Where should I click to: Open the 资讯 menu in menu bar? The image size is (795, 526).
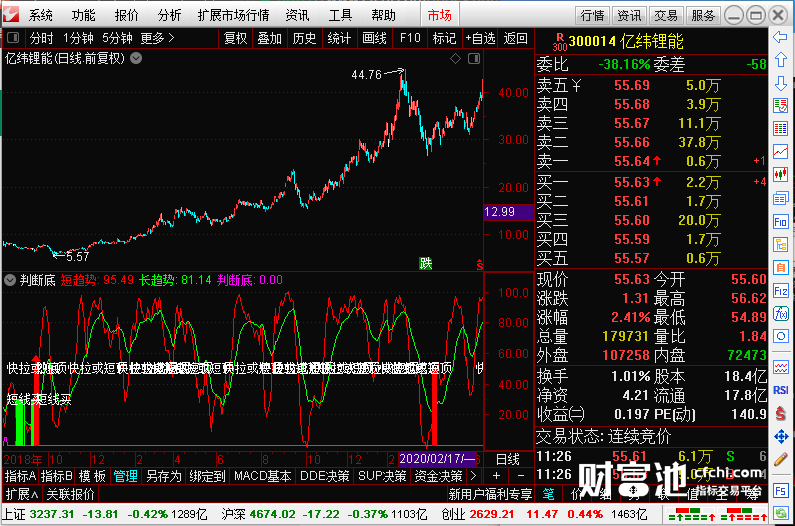[297, 15]
